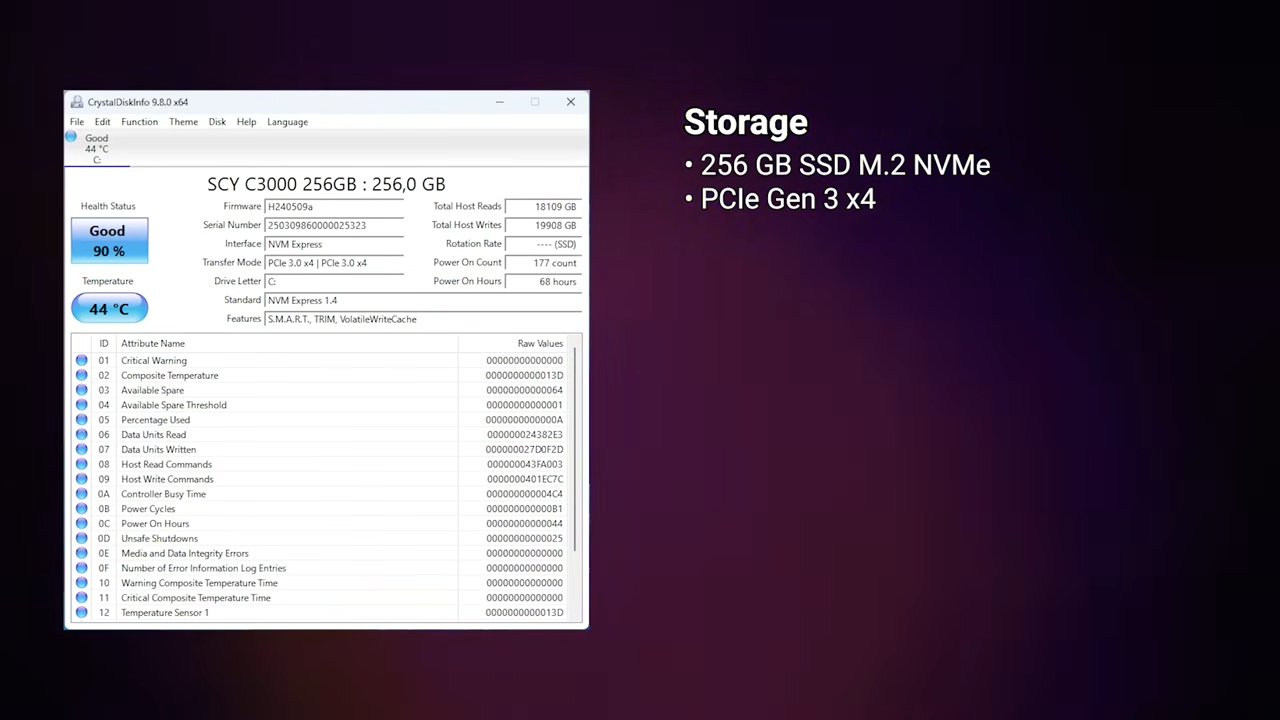Click the ID column header
The width and height of the screenshot is (1280, 720).
coord(104,343)
